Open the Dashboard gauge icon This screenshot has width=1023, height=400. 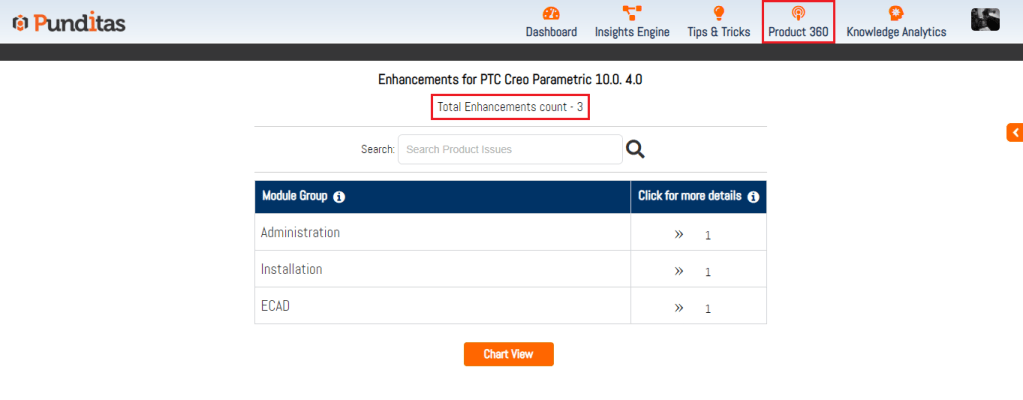[x=551, y=13]
